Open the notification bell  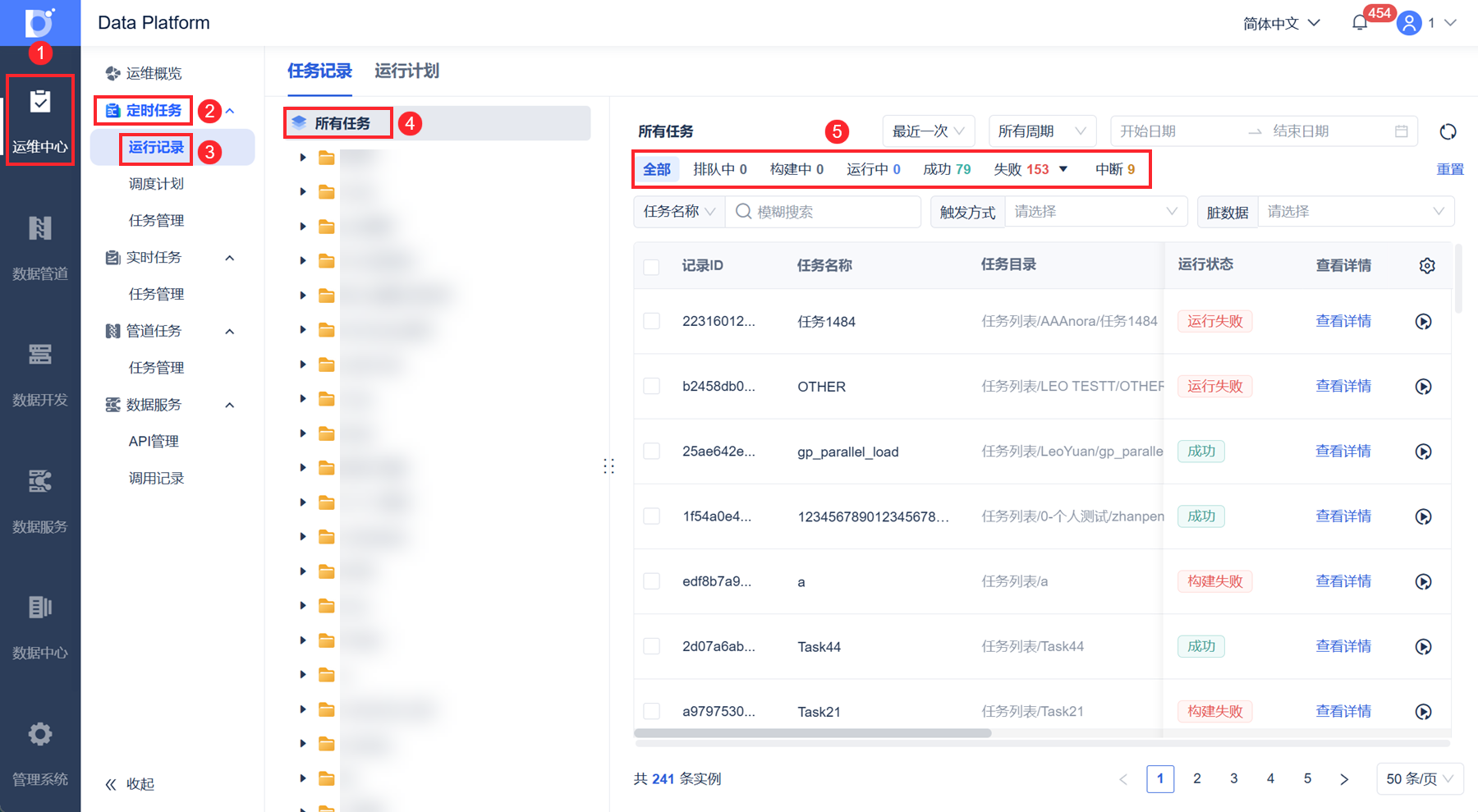point(1360,23)
